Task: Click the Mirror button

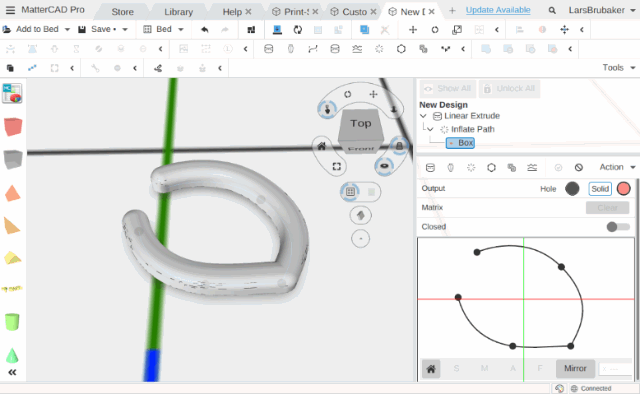Action: (575, 368)
